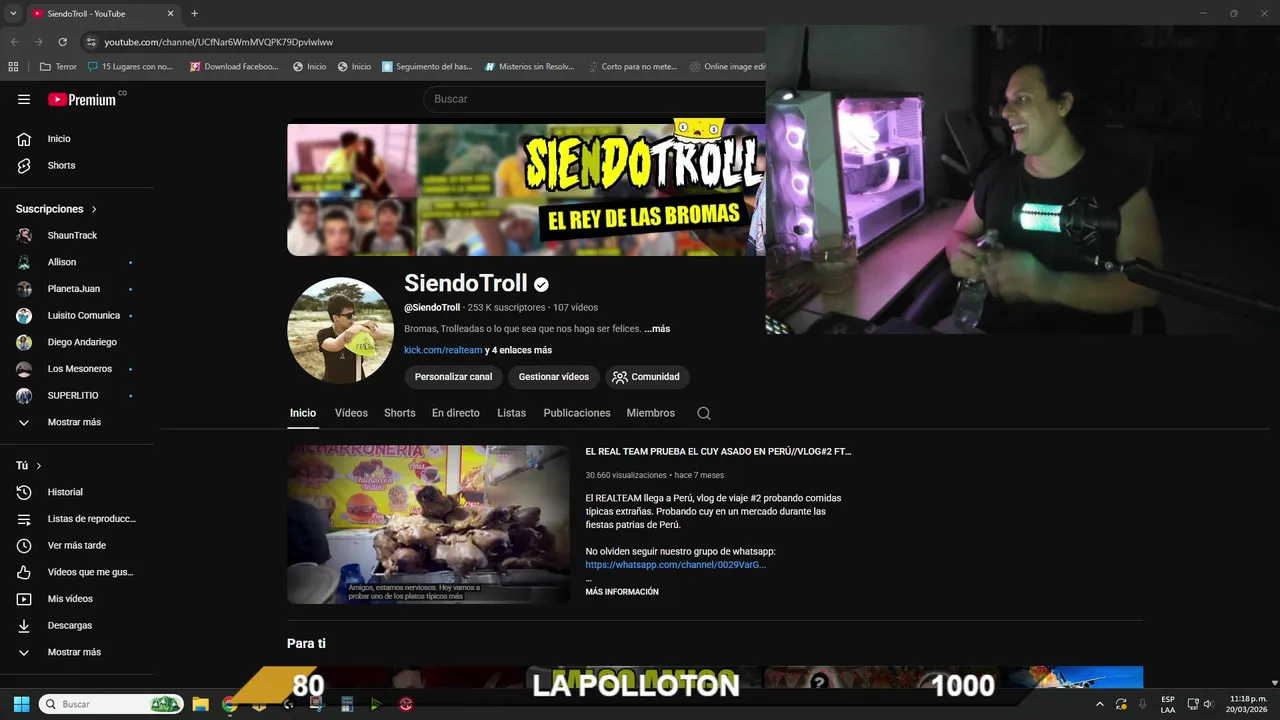
Task: Click the Comunidad button
Action: 647,377
